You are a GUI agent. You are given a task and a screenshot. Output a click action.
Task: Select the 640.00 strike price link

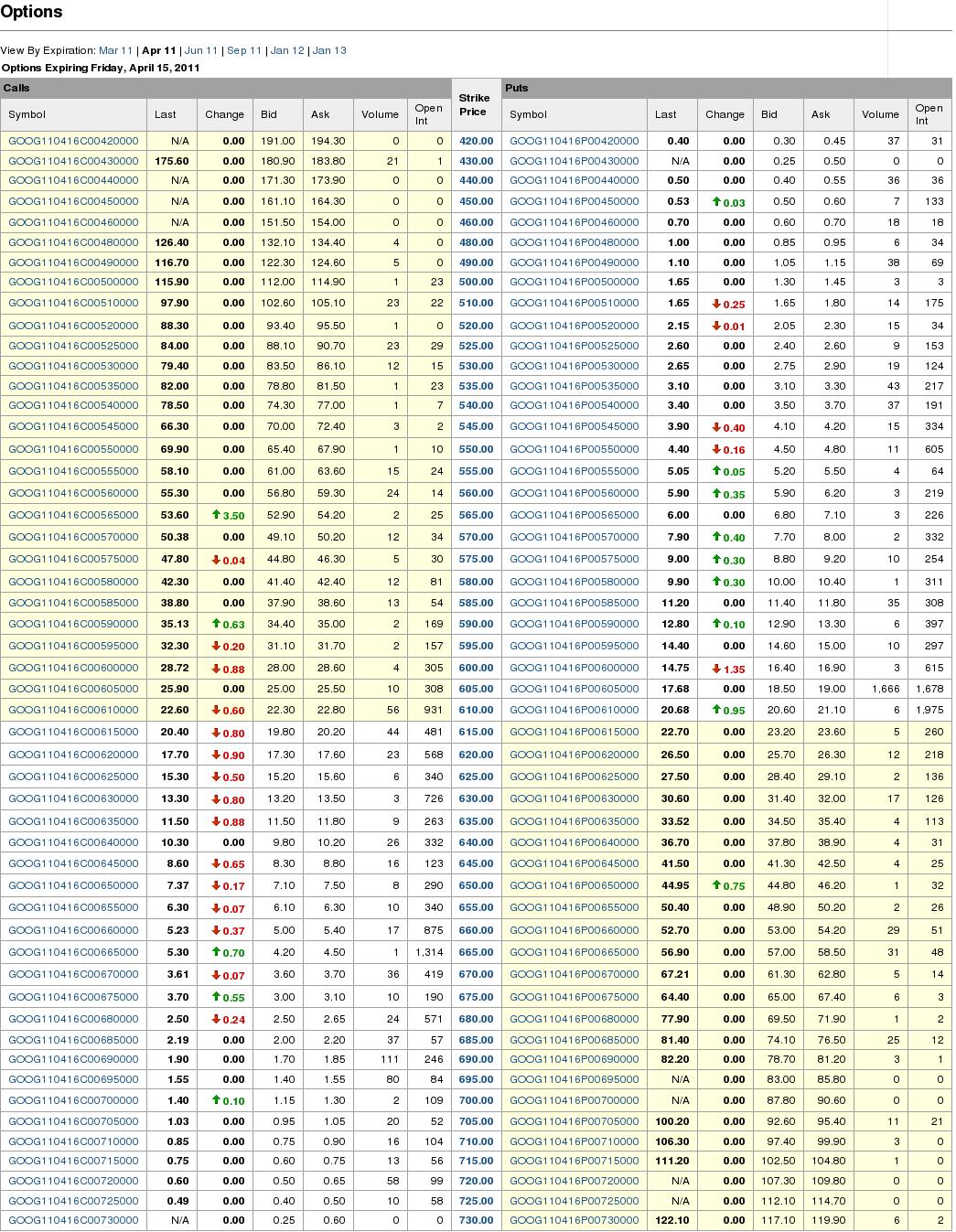[476, 842]
